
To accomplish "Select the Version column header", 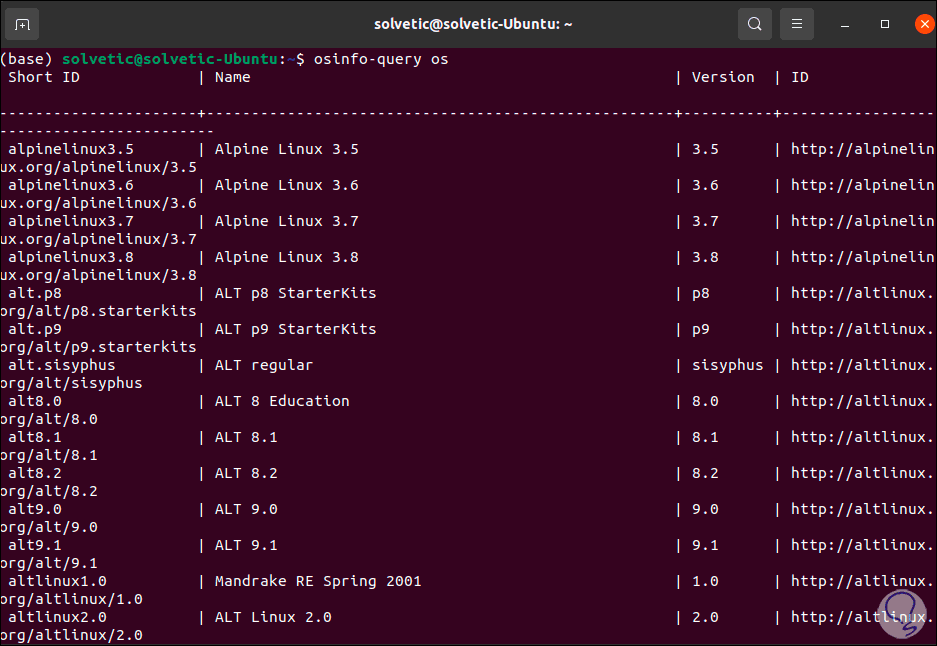I will click(723, 76).
